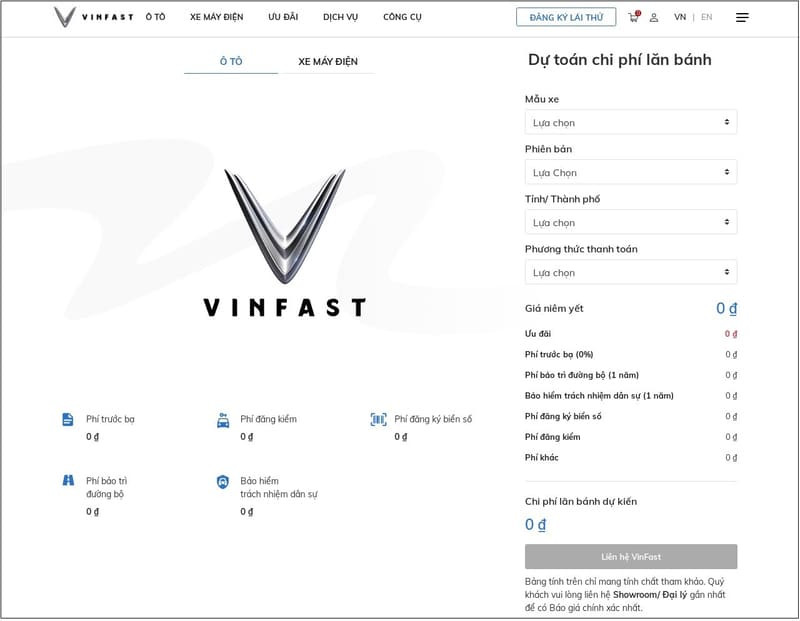Open the Ô TÔ menu in the header
Image resolution: width=800 pixels, height=621 pixels.
tap(156, 17)
